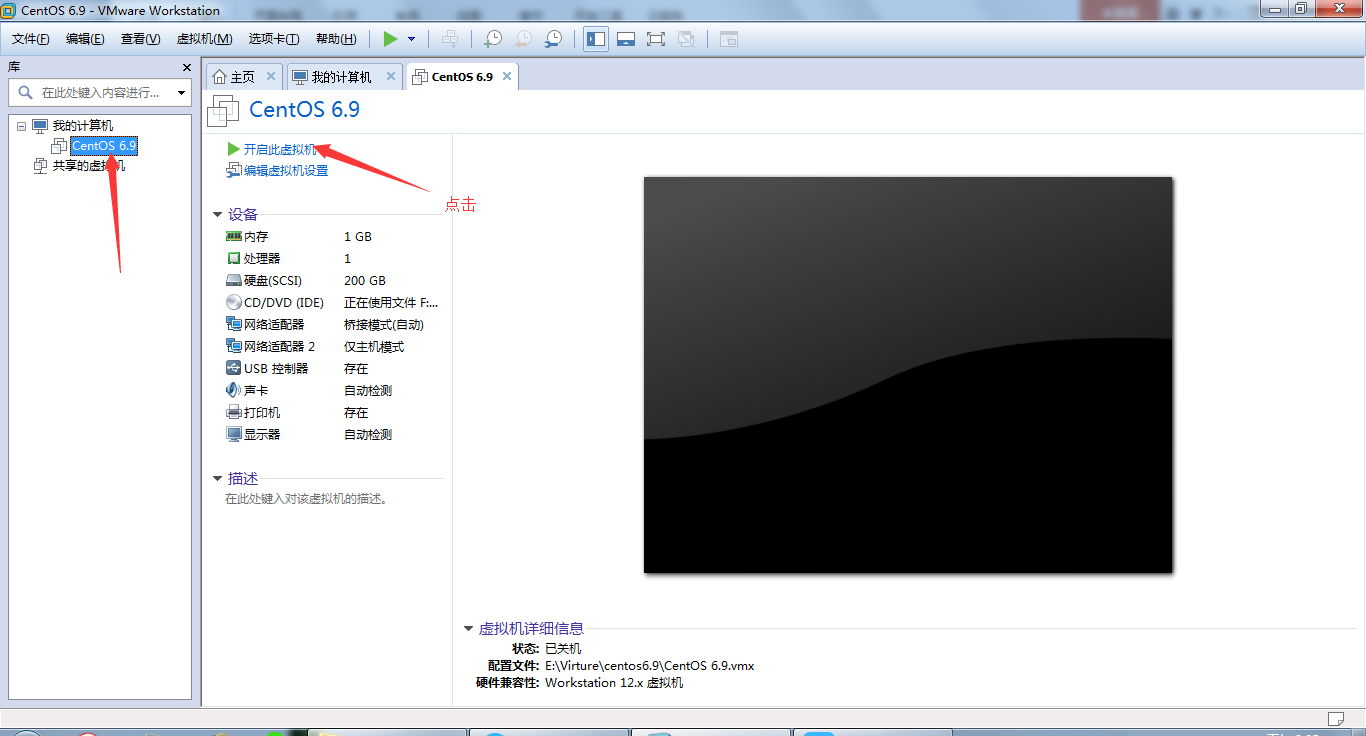The image size is (1366, 736).
Task: Open the snapshot manager from toolbar
Action: point(553,39)
